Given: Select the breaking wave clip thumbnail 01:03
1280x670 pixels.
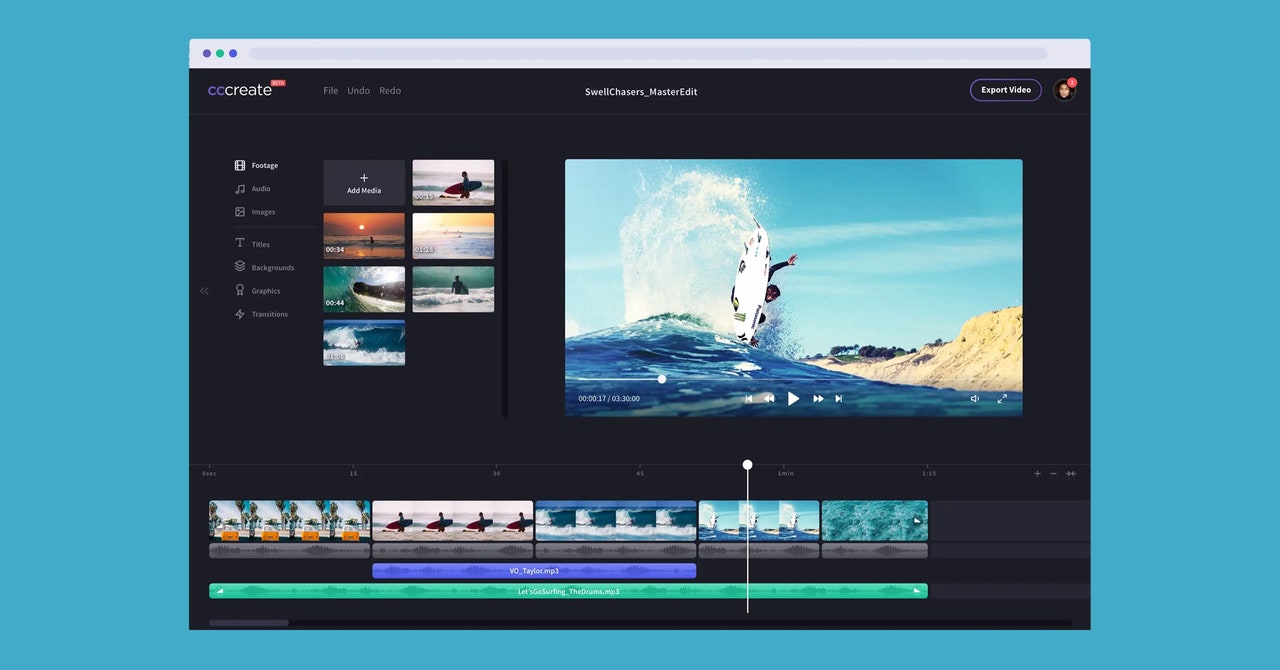Looking at the screenshot, I should coord(364,343).
